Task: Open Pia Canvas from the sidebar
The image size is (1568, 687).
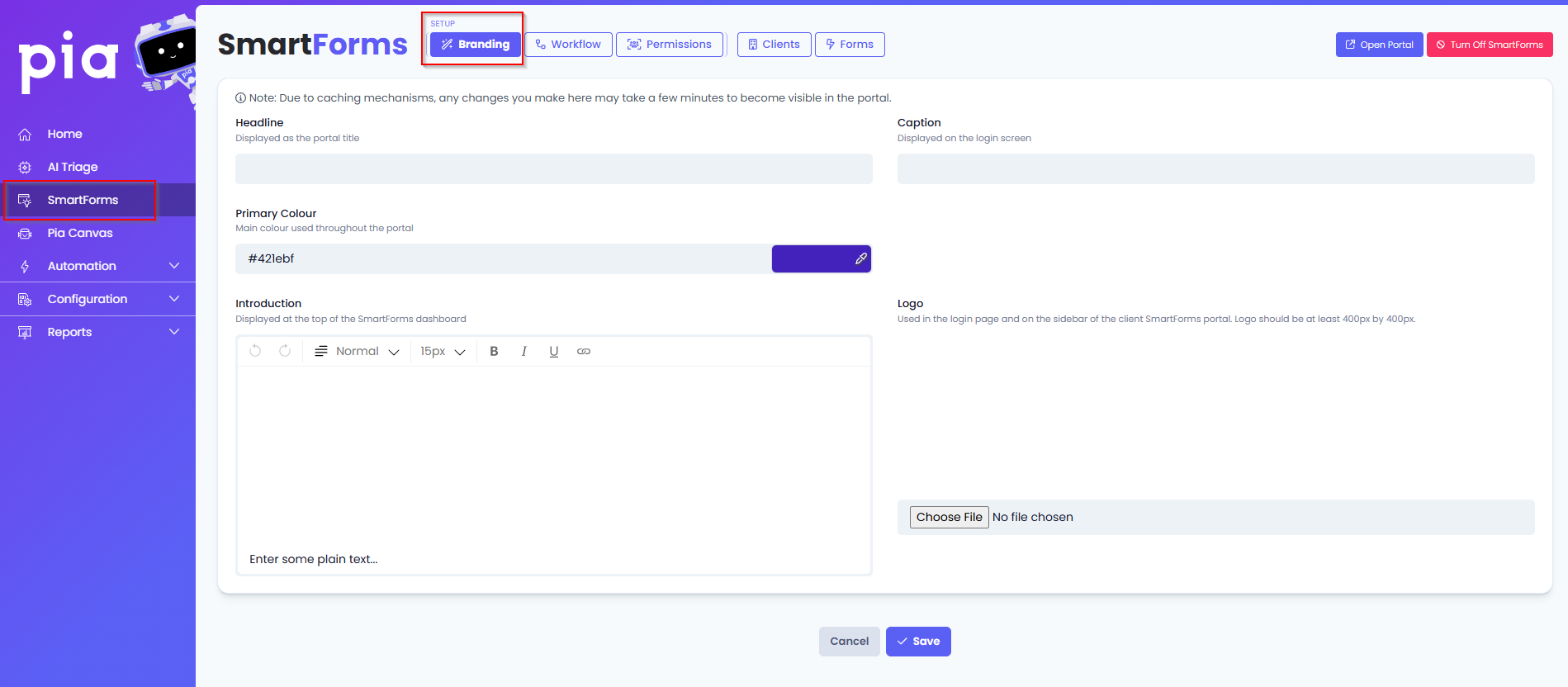Action: [80, 233]
